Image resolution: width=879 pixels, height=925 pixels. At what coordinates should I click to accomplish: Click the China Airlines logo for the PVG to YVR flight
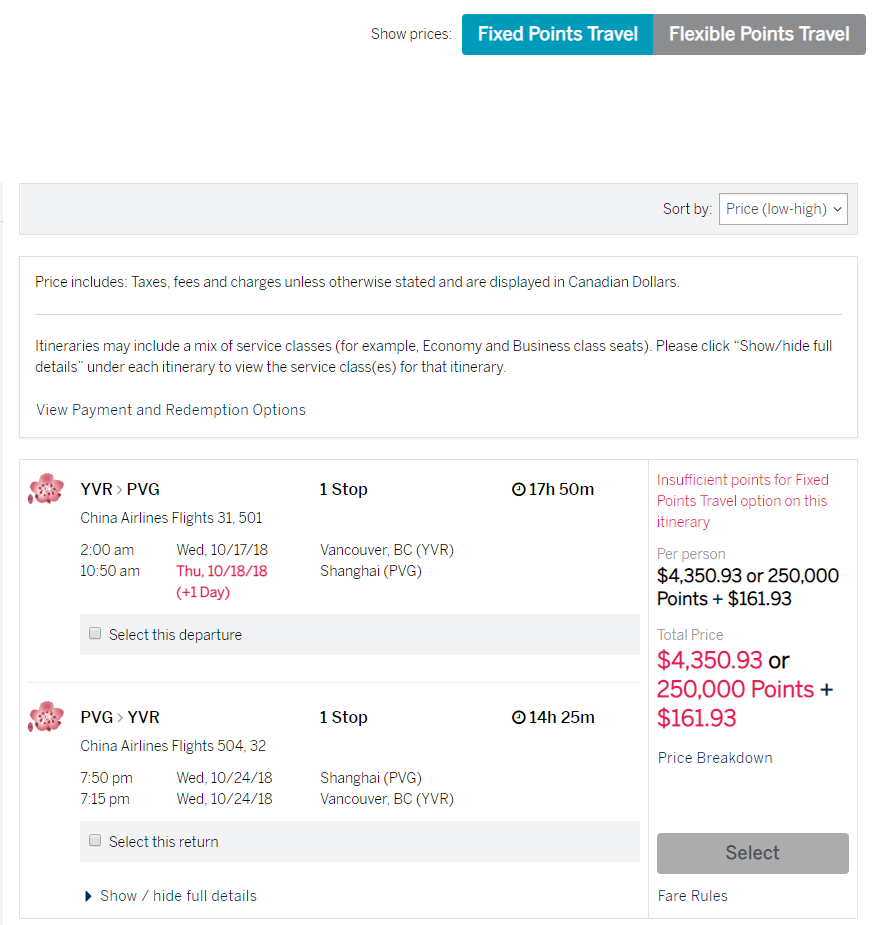pyautogui.click(x=46, y=717)
